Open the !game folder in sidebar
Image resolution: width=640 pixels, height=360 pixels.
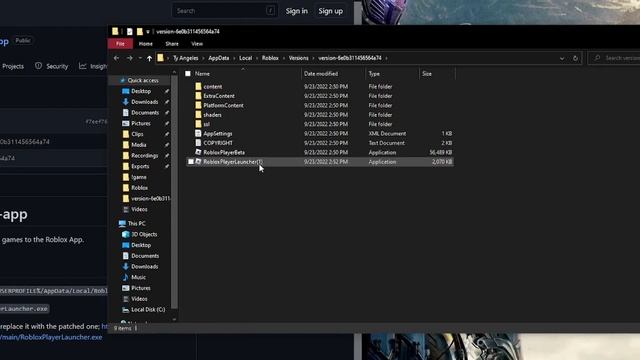[139, 177]
